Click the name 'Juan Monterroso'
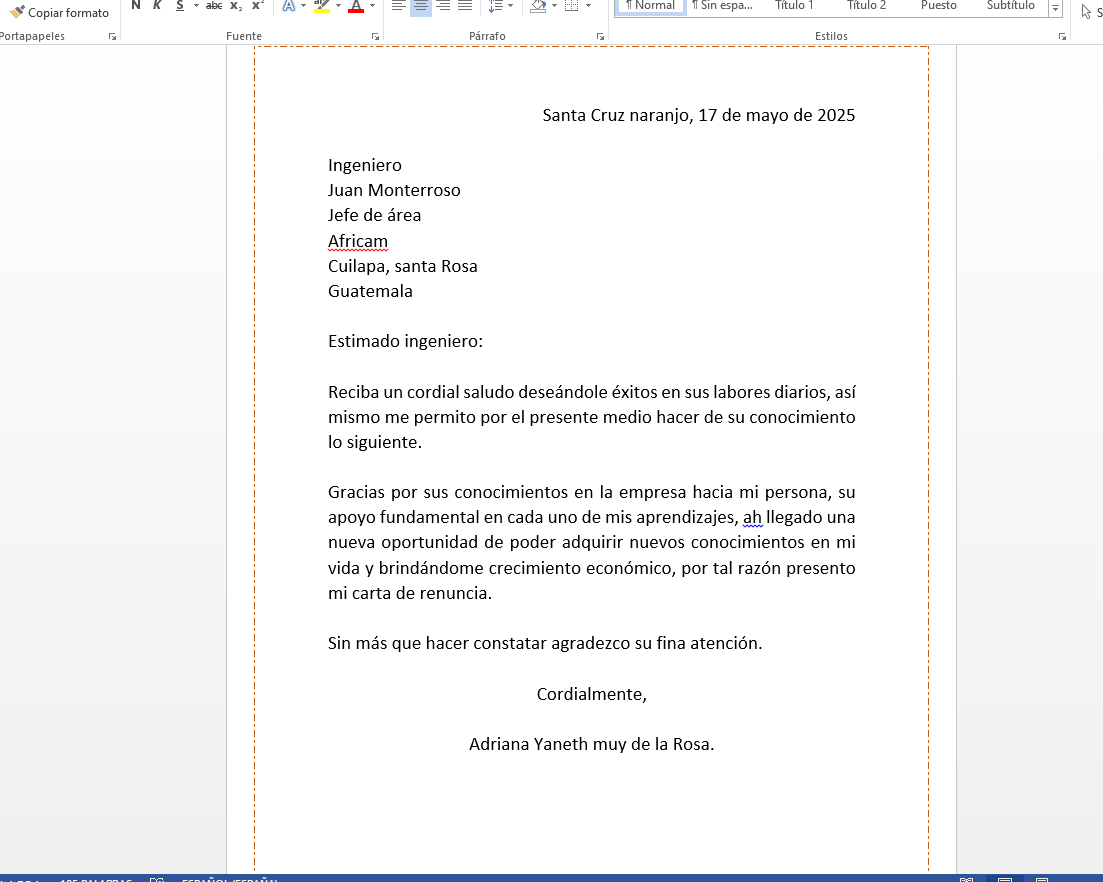The height and width of the screenshot is (882, 1103). [x=394, y=190]
